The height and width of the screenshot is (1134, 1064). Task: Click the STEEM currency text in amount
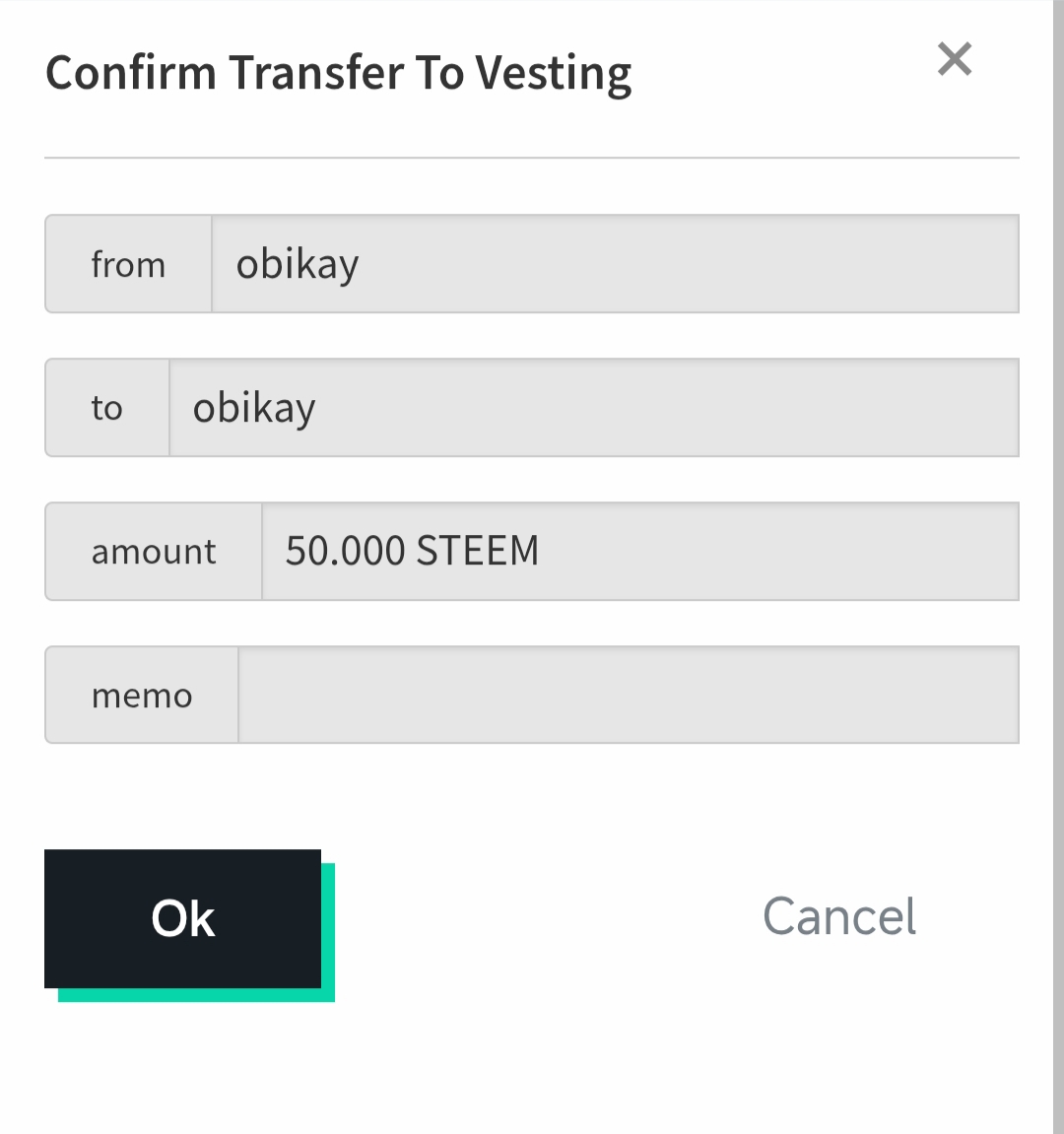point(478,551)
